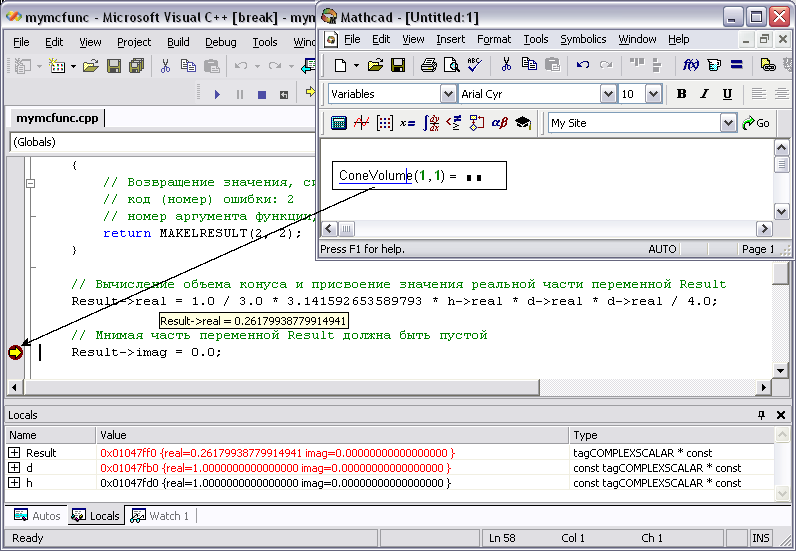Screen dimensions: 796x551
Task: Click New document icon in Mathcad toolbar
Action: coord(340,65)
